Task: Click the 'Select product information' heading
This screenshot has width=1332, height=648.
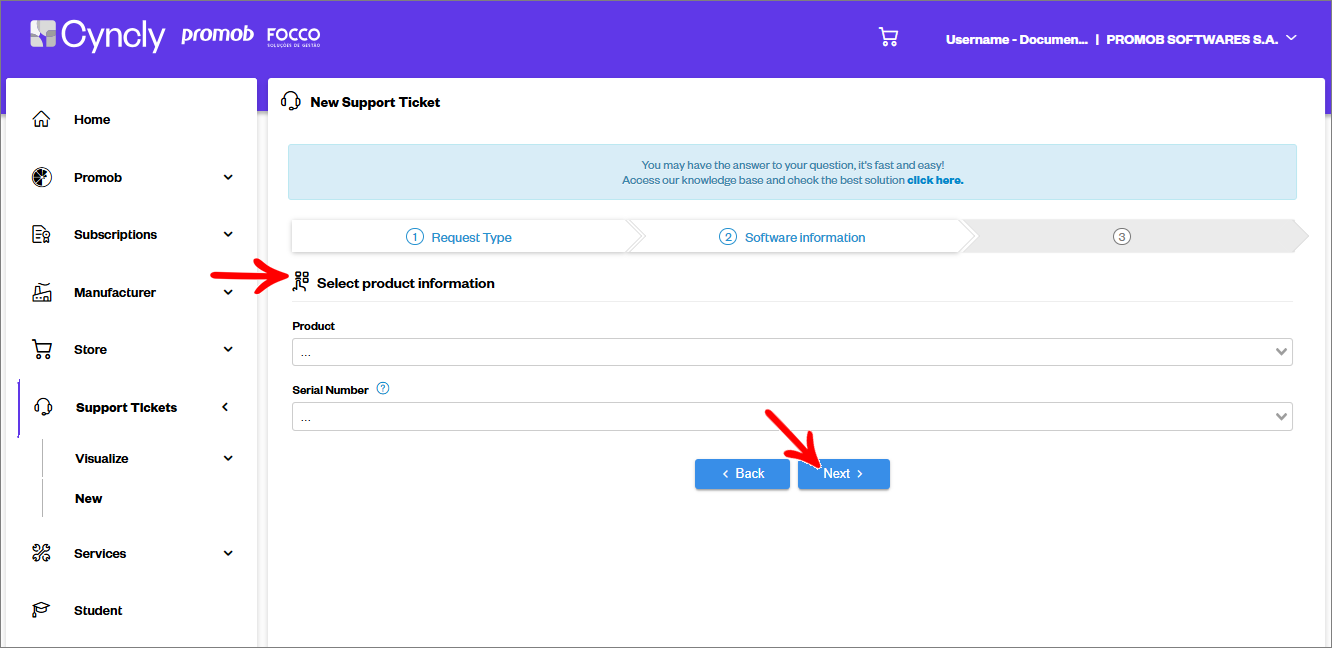Action: tap(406, 284)
